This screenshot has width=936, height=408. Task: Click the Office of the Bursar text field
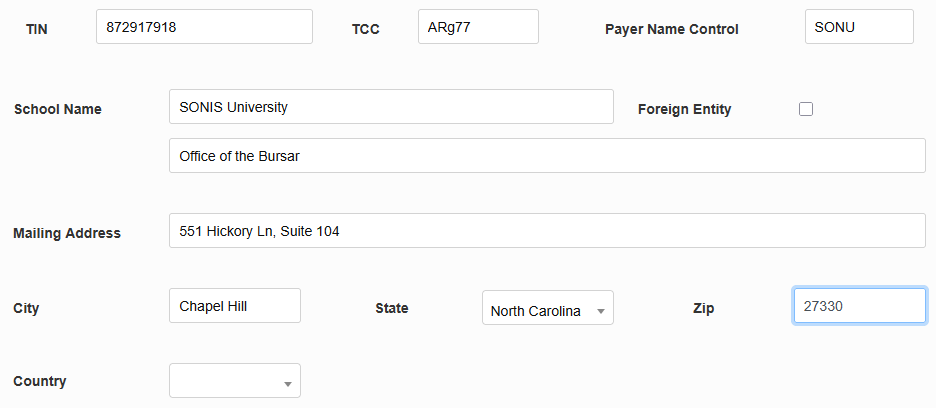547,156
